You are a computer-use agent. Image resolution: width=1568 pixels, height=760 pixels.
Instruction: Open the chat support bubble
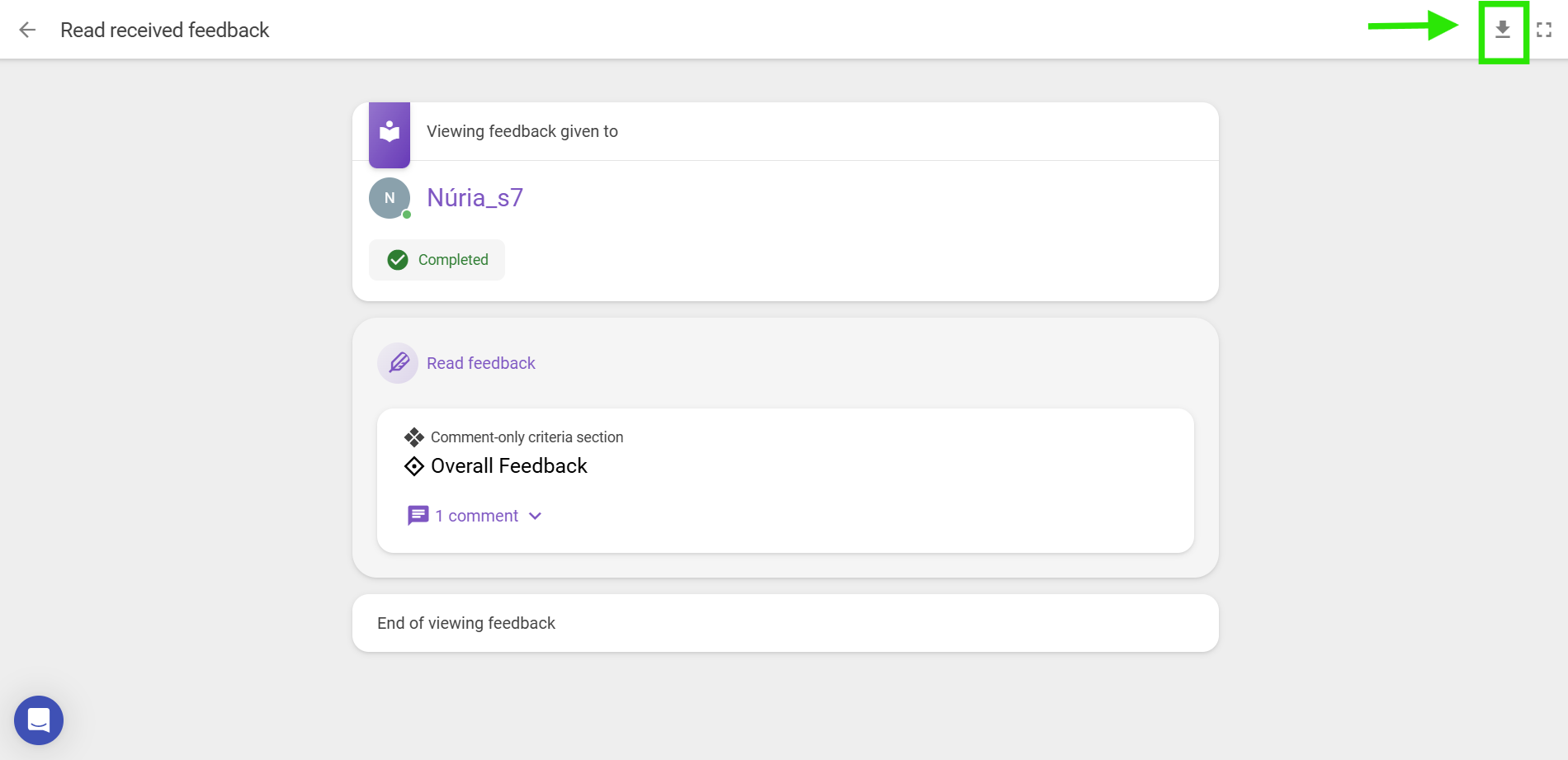[x=39, y=720]
